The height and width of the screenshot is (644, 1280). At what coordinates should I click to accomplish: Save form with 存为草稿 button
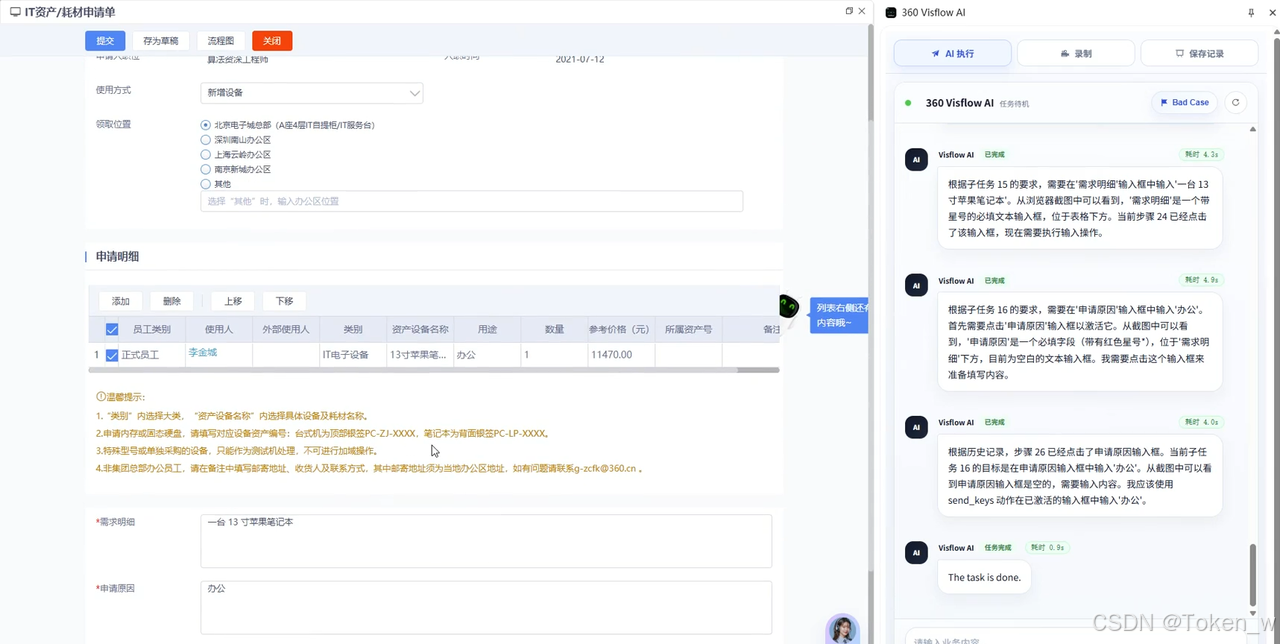161,41
